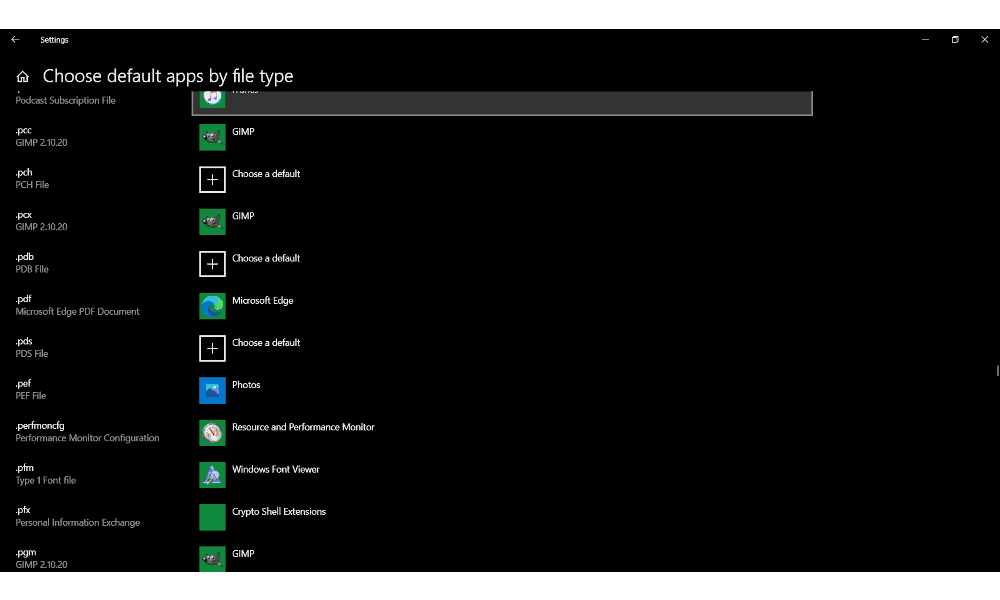
Task: Restore down the Settings window
Action: tap(955, 40)
